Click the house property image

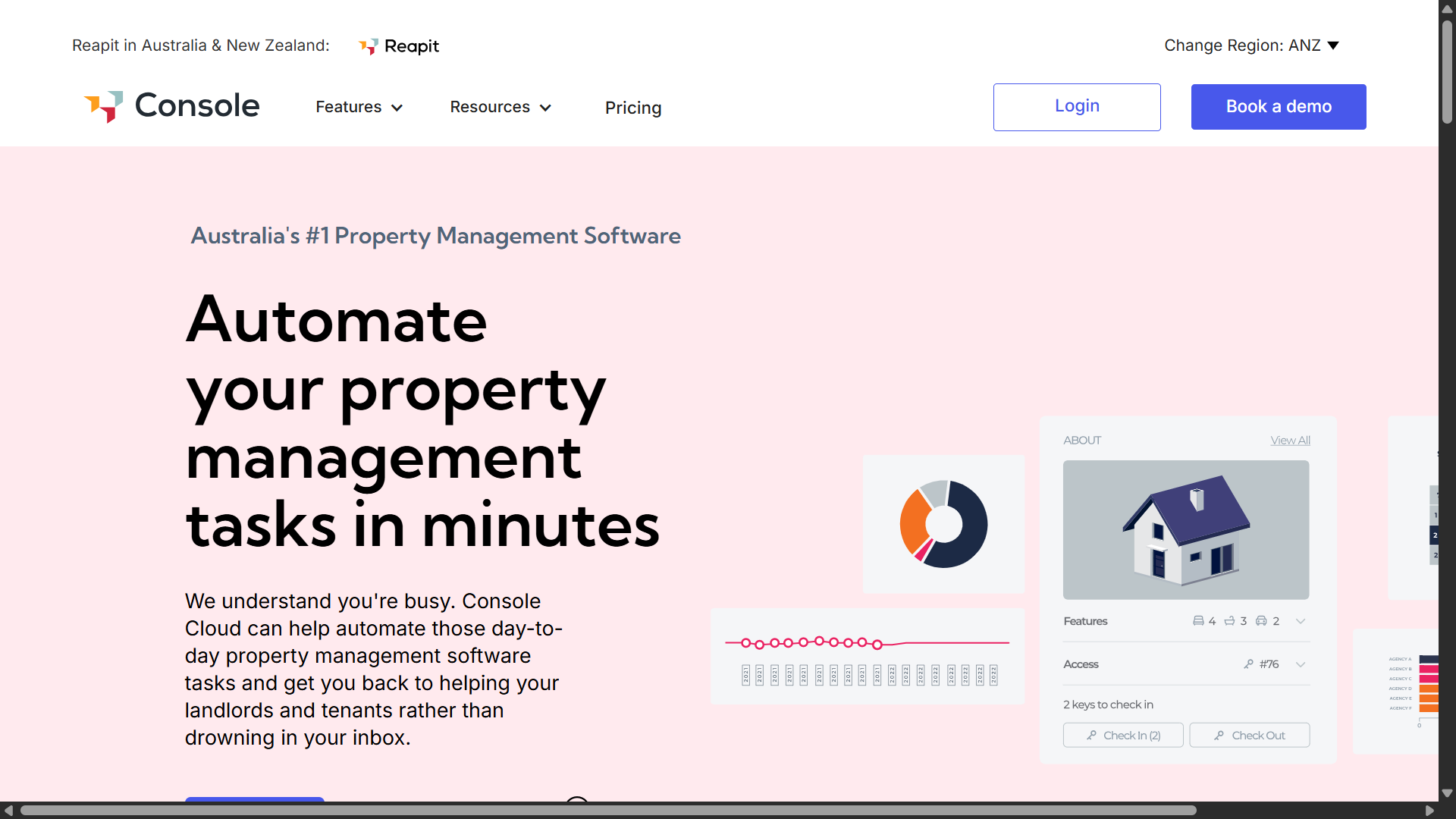coord(1186,530)
